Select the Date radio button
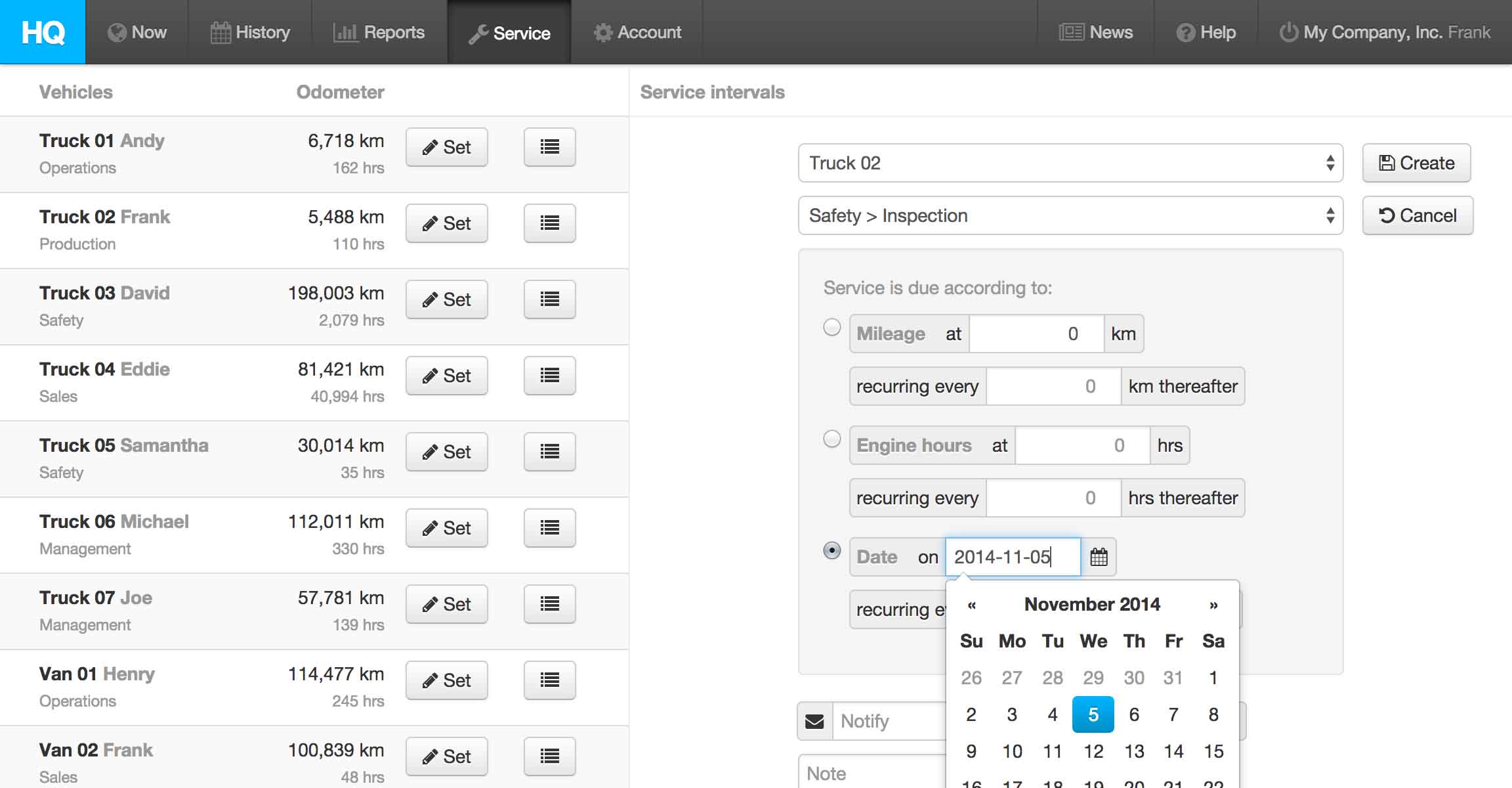 pyautogui.click(x=831, y=550)
